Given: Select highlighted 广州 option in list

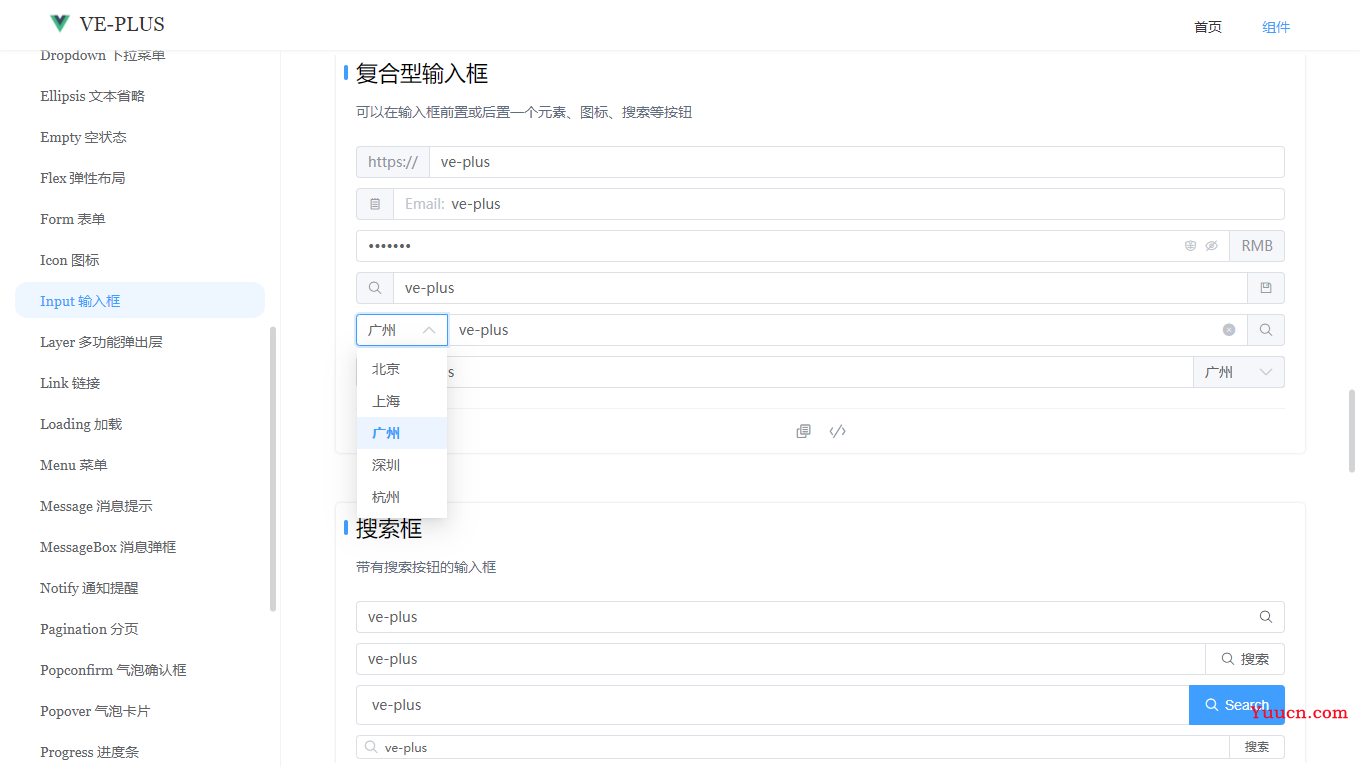Looking at the screenshot, I should [x=402, y=433].
